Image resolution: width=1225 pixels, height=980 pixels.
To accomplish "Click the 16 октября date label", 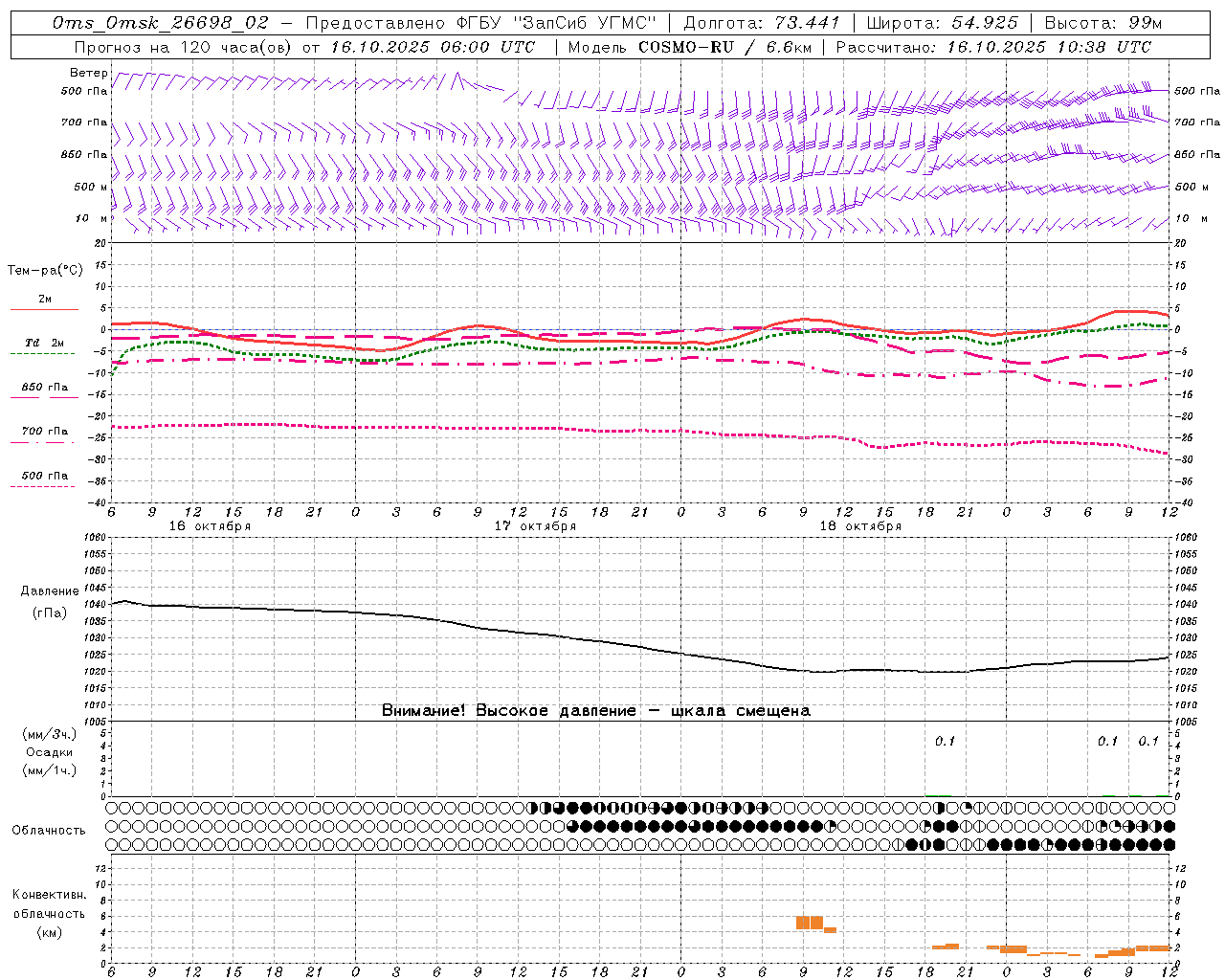I will click(210, 526).
